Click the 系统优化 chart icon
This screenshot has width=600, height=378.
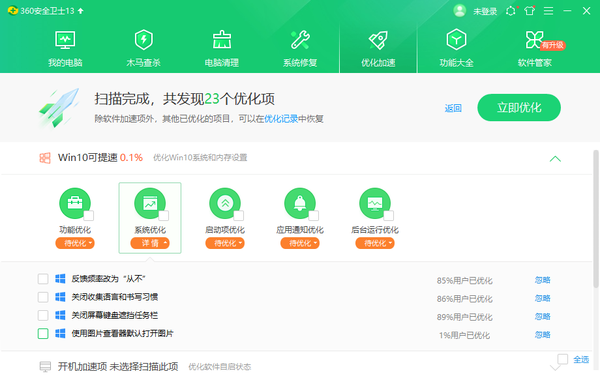tap(150, 203)
